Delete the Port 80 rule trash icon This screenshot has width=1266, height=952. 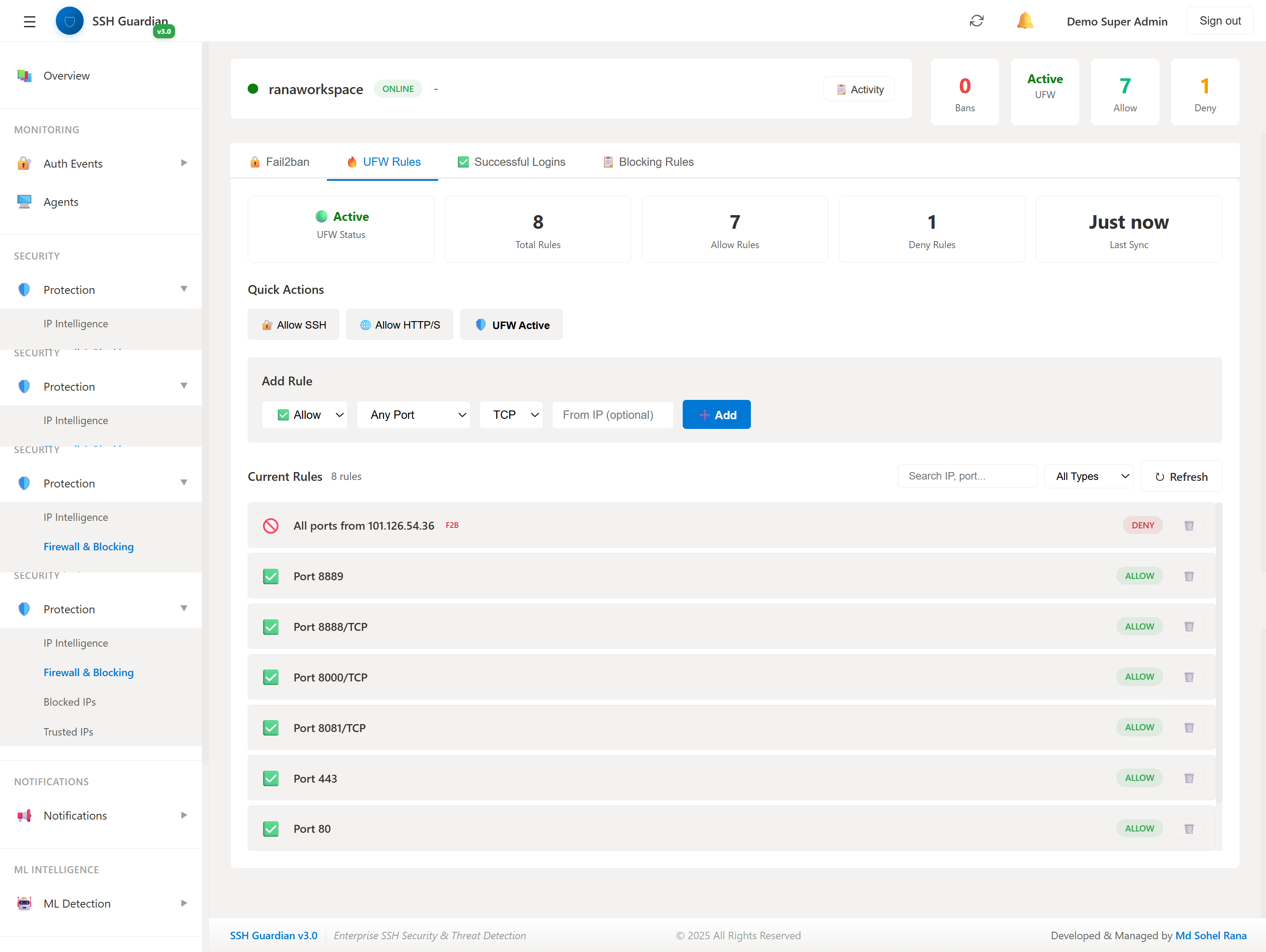tap(1189, 828)
